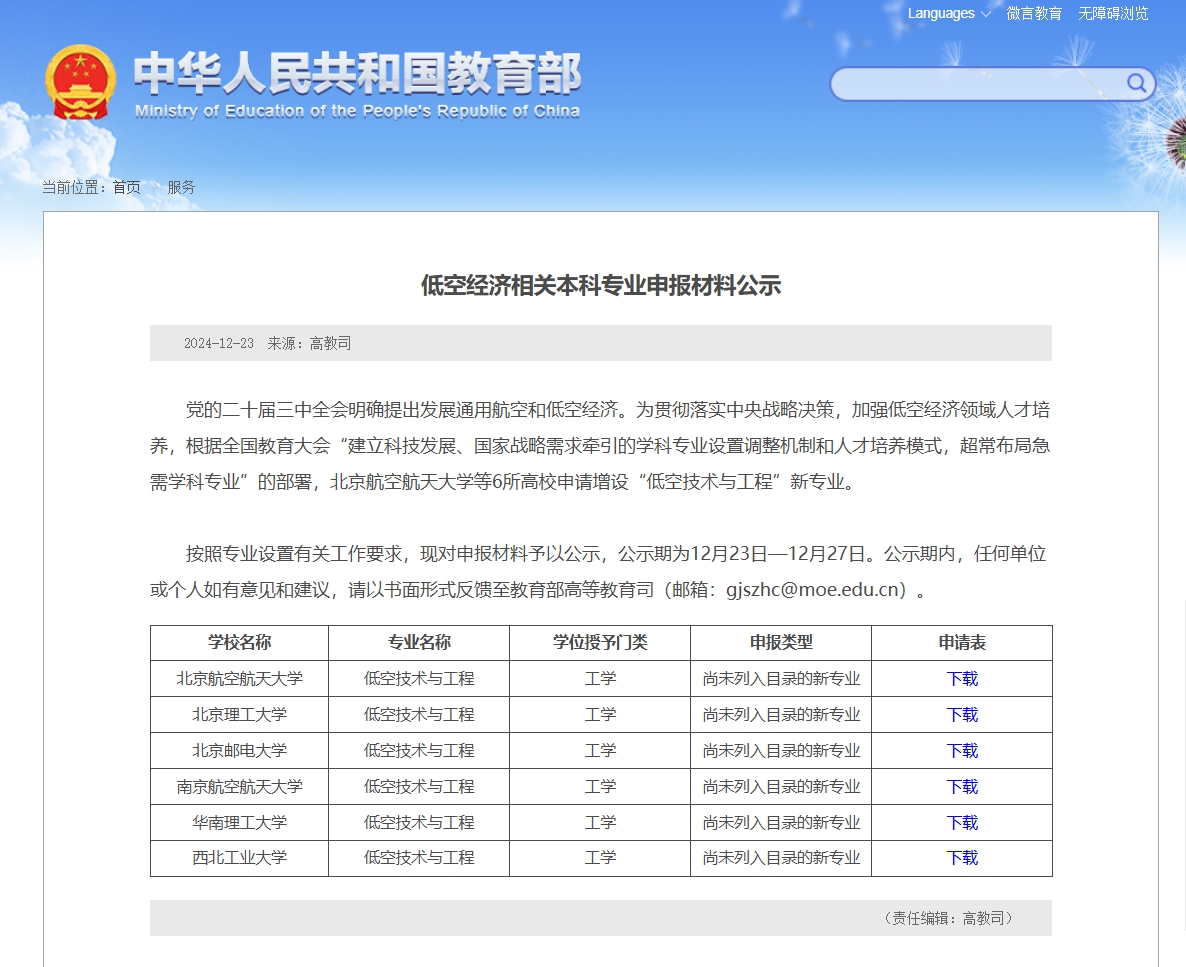Click the 申请表 column header
Screen dimensions: 1186x967
[962, 643]
